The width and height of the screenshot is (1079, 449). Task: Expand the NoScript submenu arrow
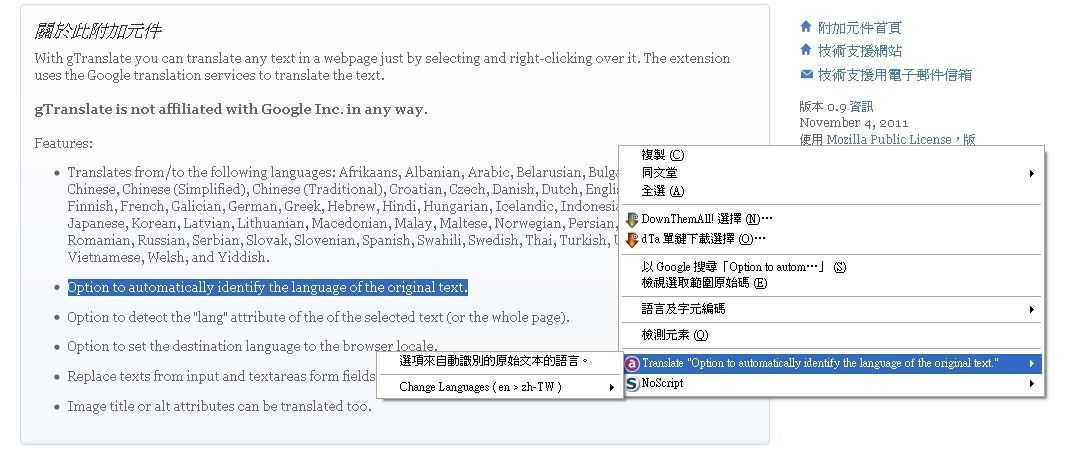1032,384
